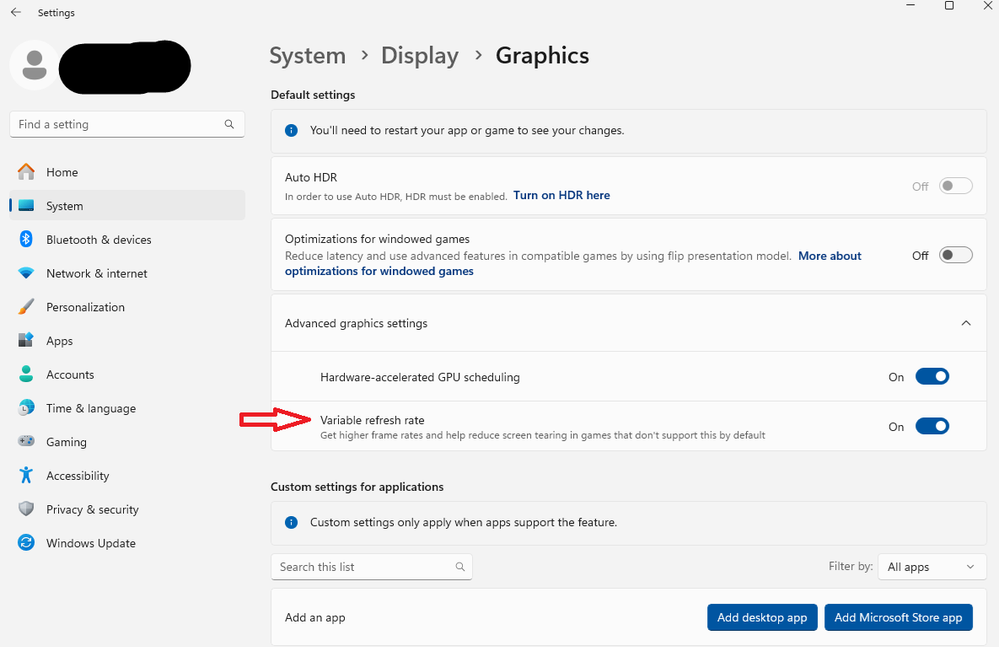999x647 pixels.
Task: Collapse the Advanced graphics settings section
Action: pyautogui.click(x=966, y=323)
